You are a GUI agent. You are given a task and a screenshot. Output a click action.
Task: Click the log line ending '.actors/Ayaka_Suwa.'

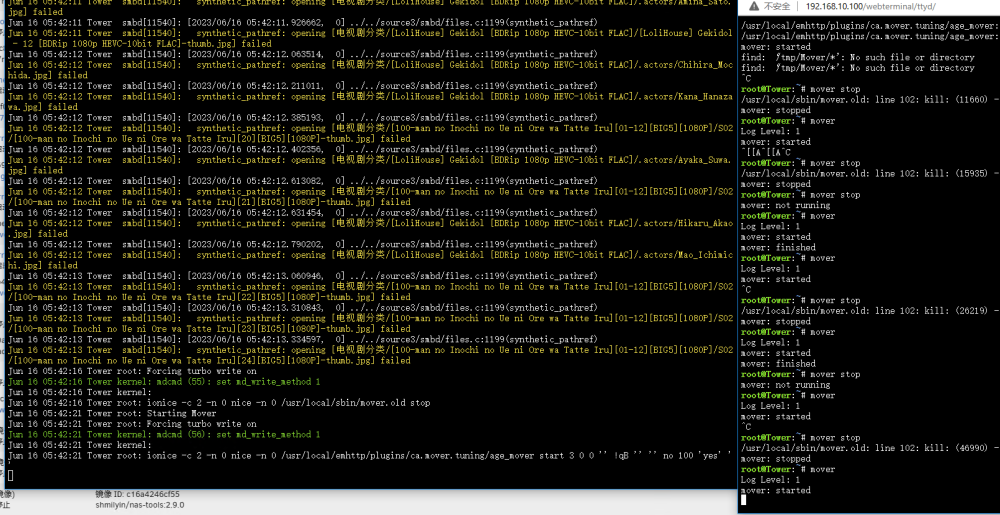pos(370,160)
